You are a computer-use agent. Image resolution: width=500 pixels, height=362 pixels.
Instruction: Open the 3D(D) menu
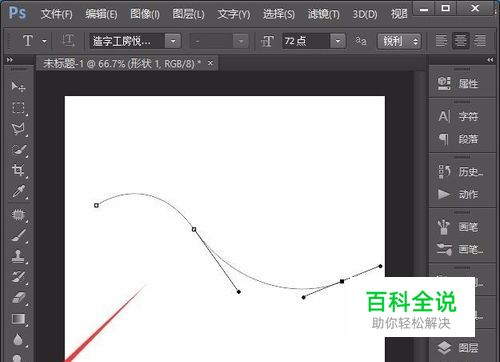click(x=365, y=14)
